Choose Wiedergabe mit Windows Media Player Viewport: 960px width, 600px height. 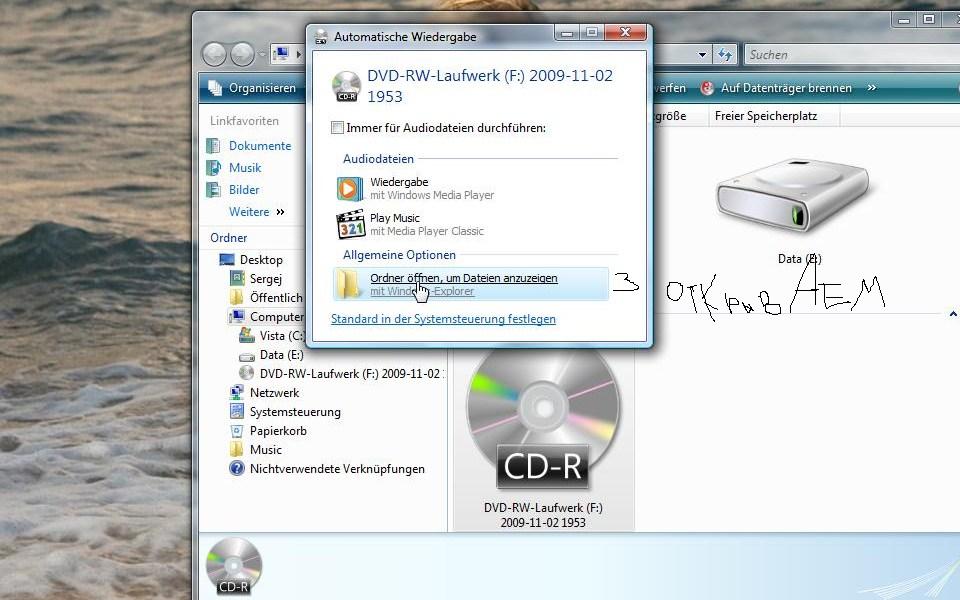(471, 189)
